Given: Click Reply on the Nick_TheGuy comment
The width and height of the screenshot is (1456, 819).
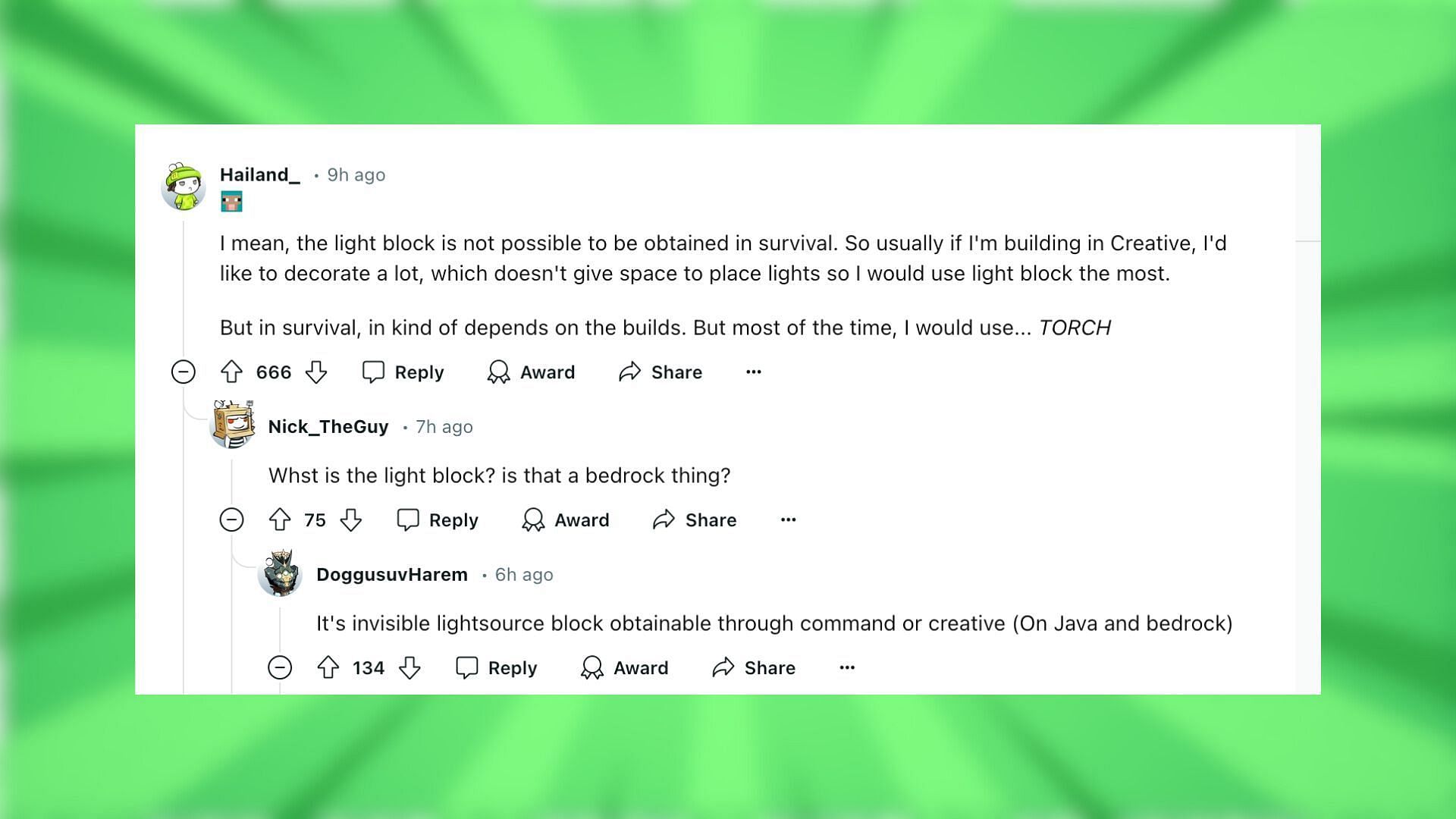Looking at the screenshot, I should click(440, 519).
